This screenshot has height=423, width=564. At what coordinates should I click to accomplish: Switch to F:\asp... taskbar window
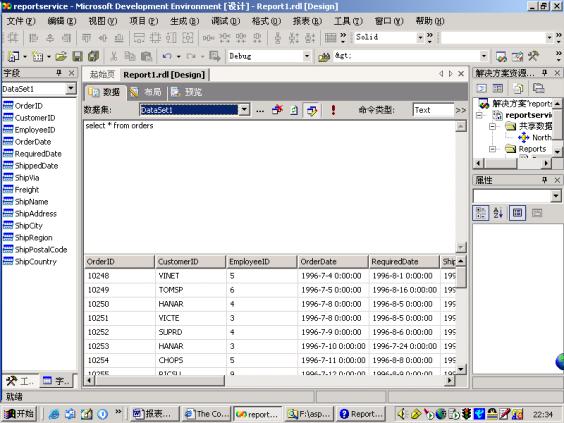point(310,414)
